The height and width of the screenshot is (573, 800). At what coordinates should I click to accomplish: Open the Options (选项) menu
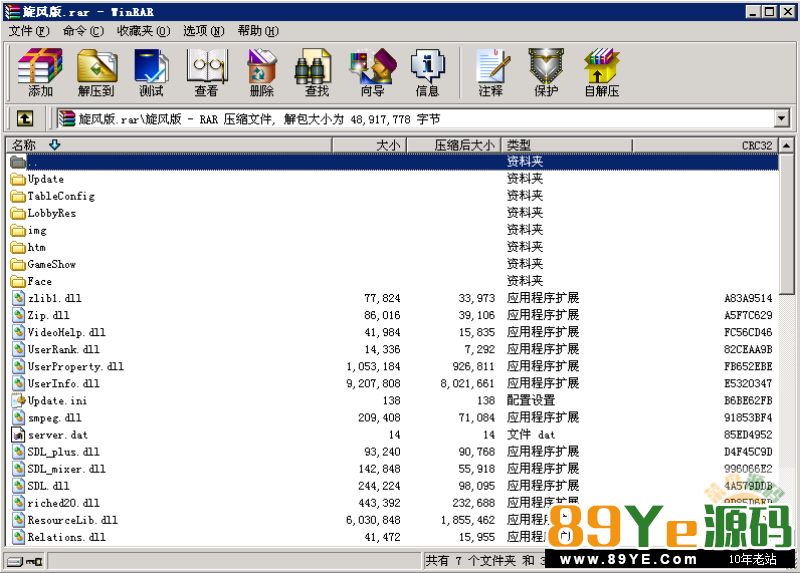click(204, 31)
